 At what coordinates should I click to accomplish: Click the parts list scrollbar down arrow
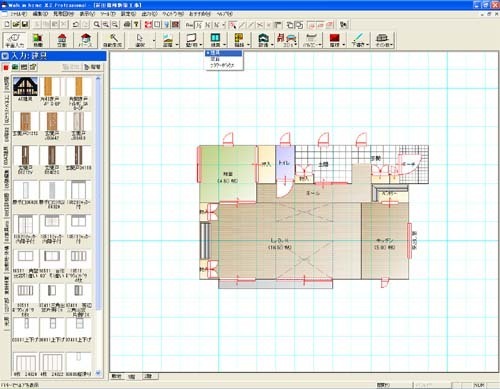tap(98, 373)
